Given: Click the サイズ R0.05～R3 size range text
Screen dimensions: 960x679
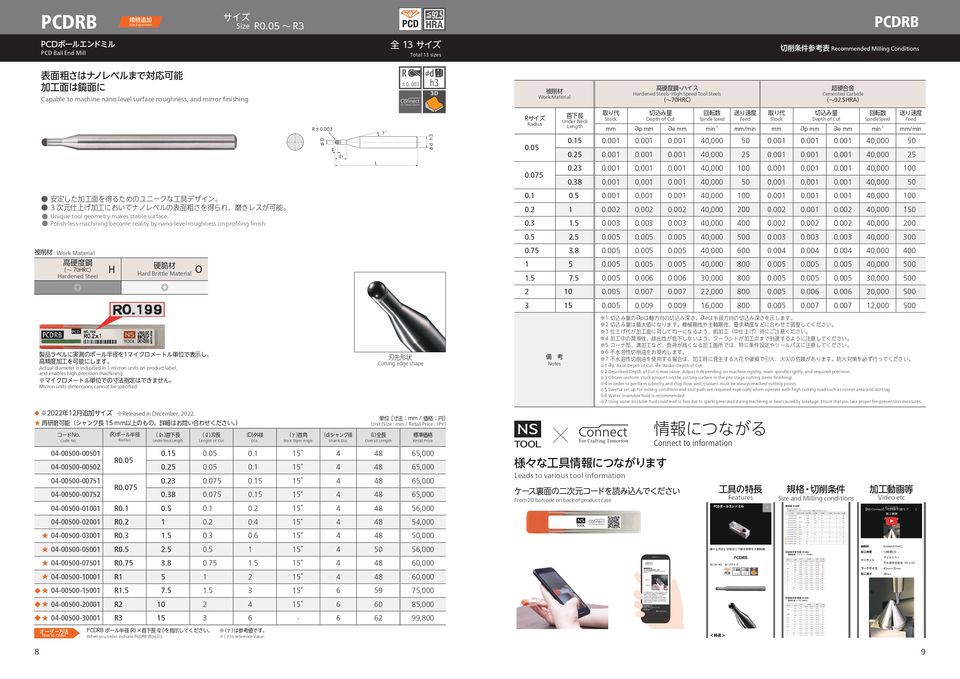Looking at the screenshot, I should (x=263, y=21).
